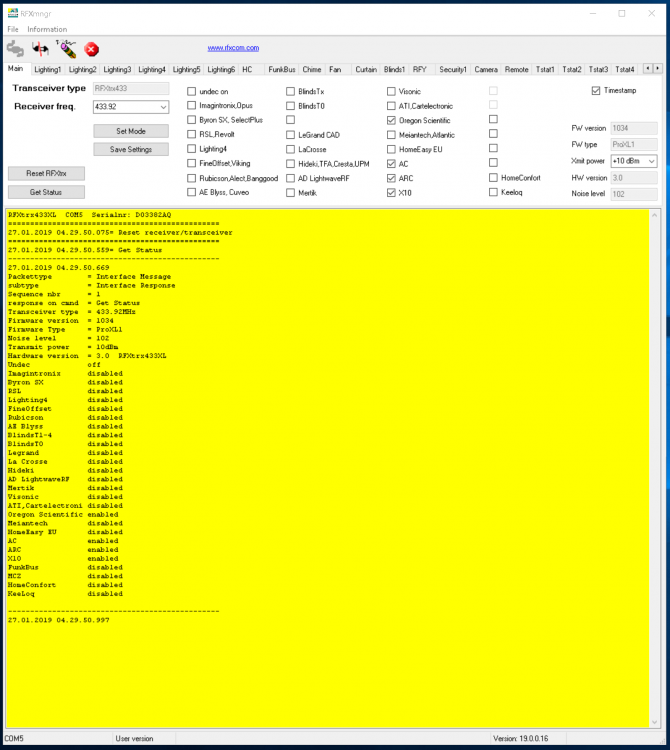670x750 pixels.
Task: Click the disconnect icon in toolbar
Action: [x=42, y=48]
